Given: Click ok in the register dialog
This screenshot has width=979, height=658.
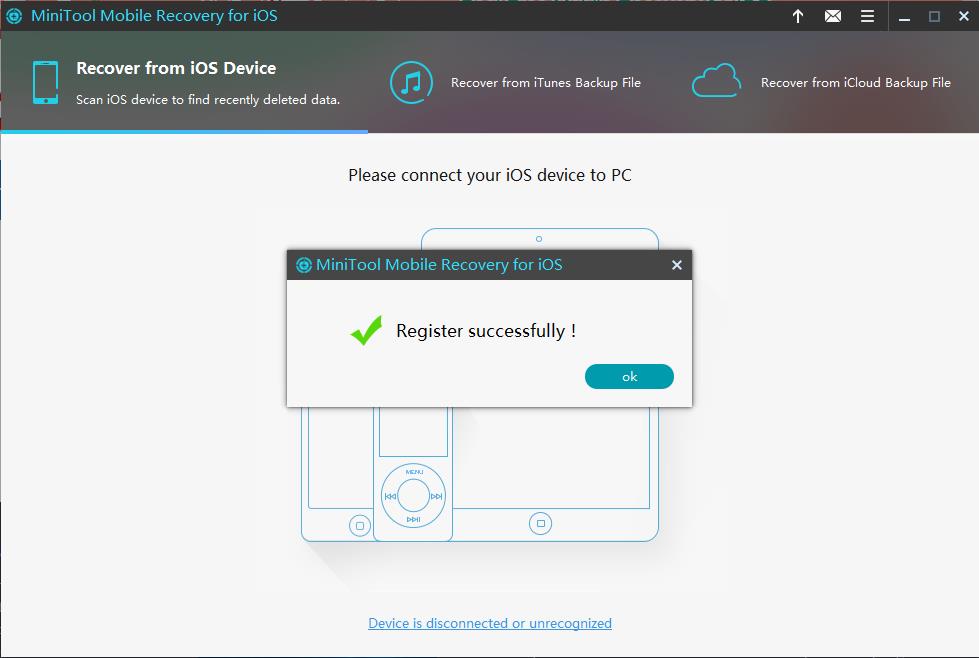Looking at the screenshot, I should click(629, 376).
